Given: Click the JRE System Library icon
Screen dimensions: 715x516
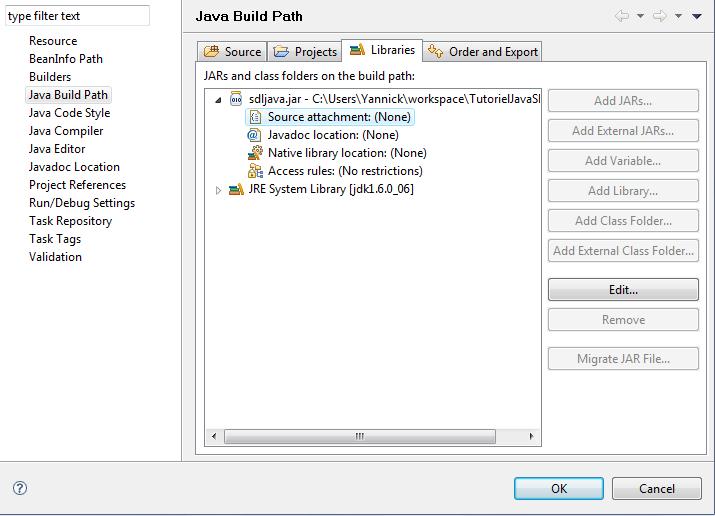Looking at the screenshot, I should point(237,189).
